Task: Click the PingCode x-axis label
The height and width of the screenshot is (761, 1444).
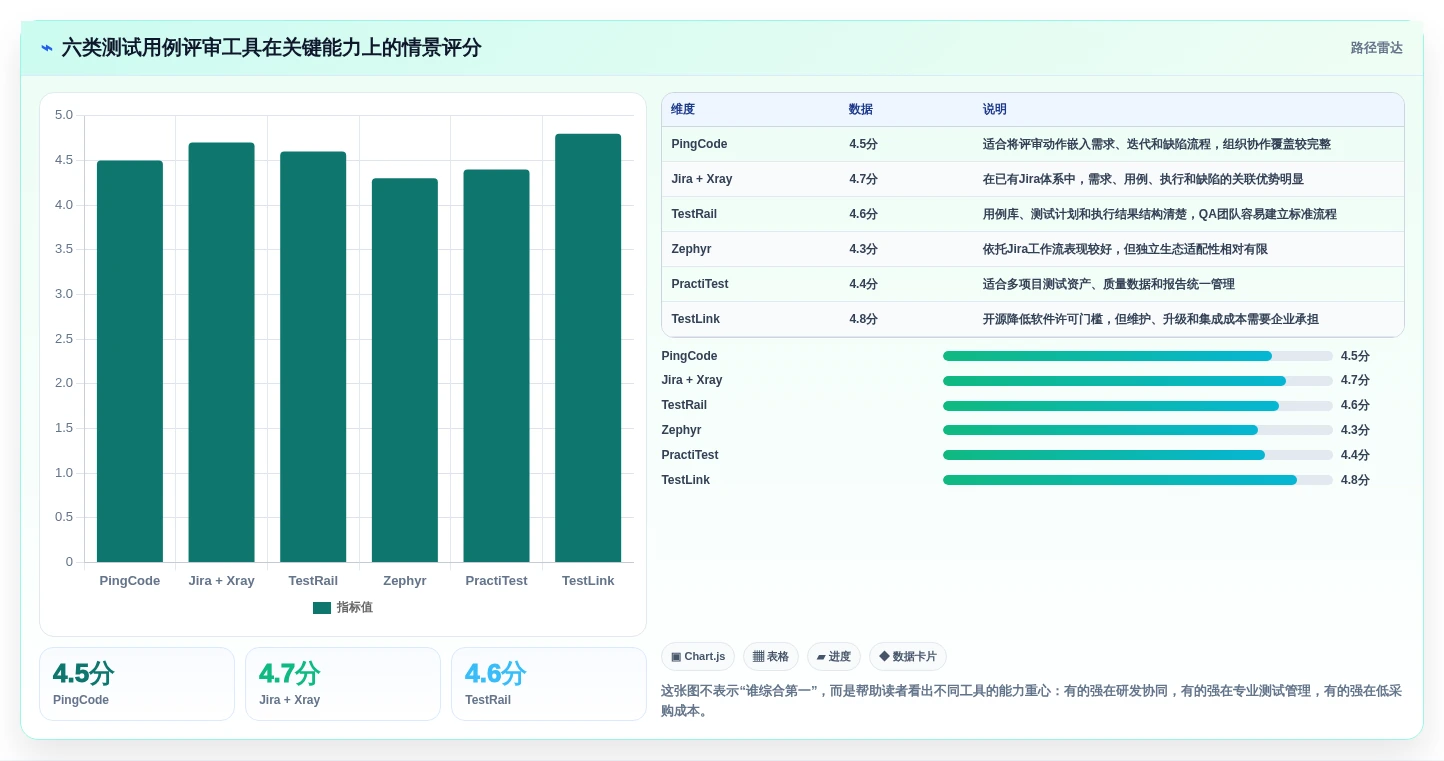Action: (x=130, y=581)
